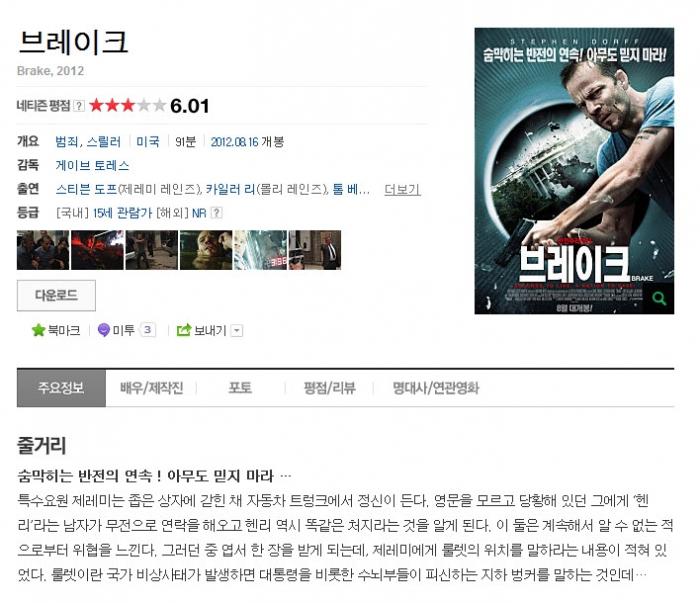700x603 pixels.
Task: Open the 평점/리뷰 tab
Action: [x=329, y=388]
